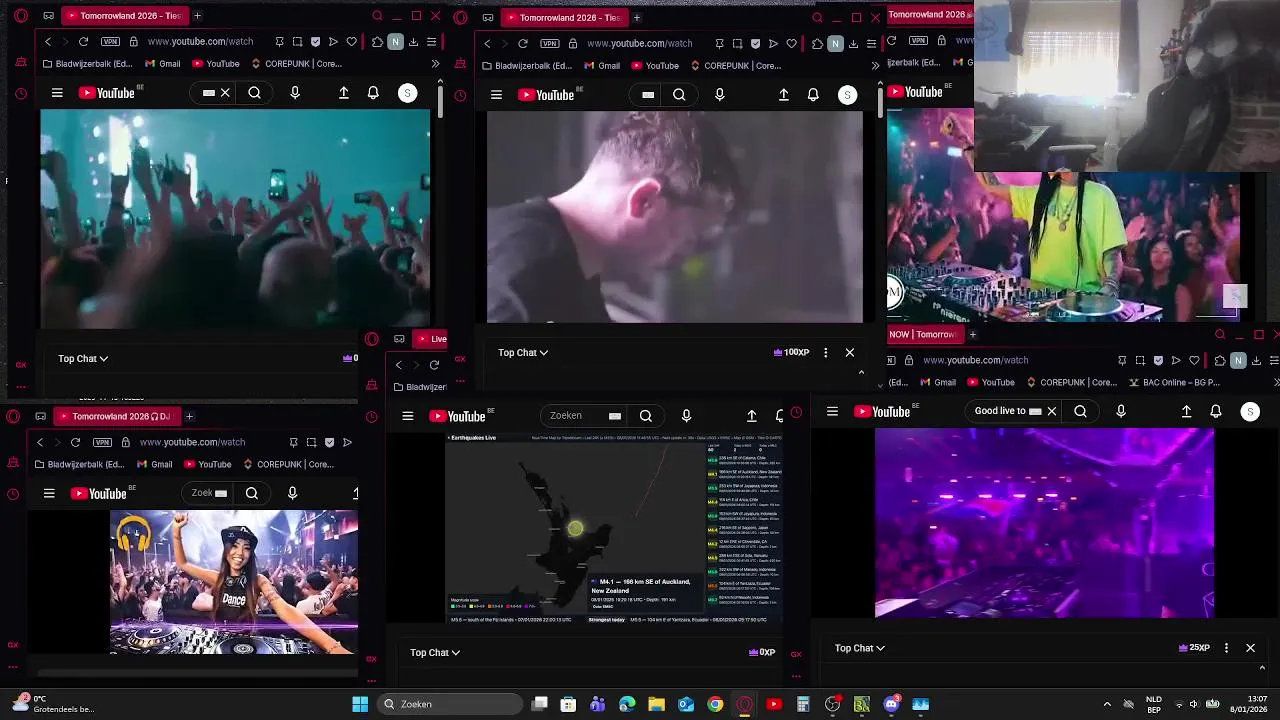Open YouTube hamburger menu in Earthquakes Live window

pyautogui.click(x=407, y=416)
